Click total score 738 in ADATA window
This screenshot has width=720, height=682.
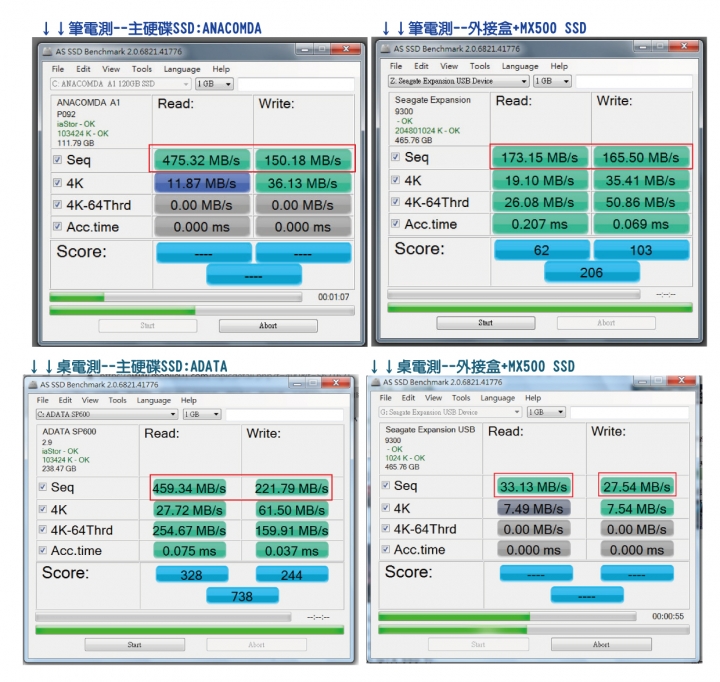[242, 596]
